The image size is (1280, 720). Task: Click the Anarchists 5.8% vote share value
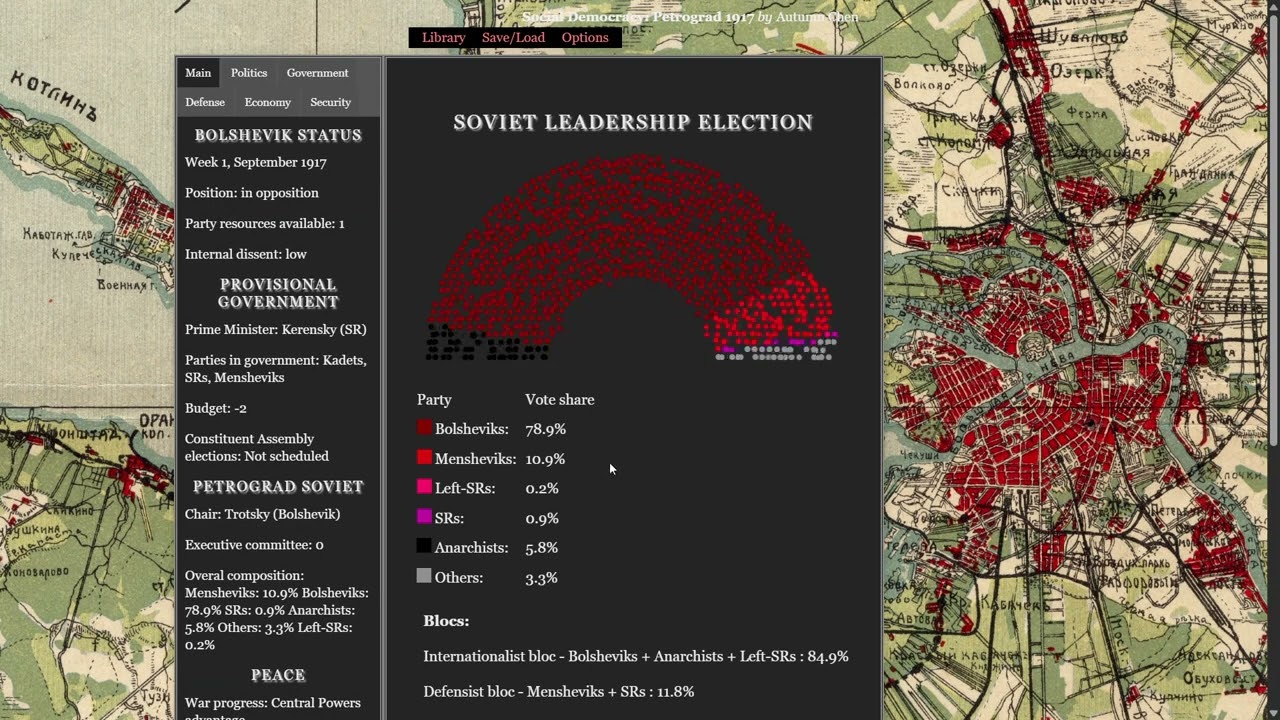pos(542,548)
